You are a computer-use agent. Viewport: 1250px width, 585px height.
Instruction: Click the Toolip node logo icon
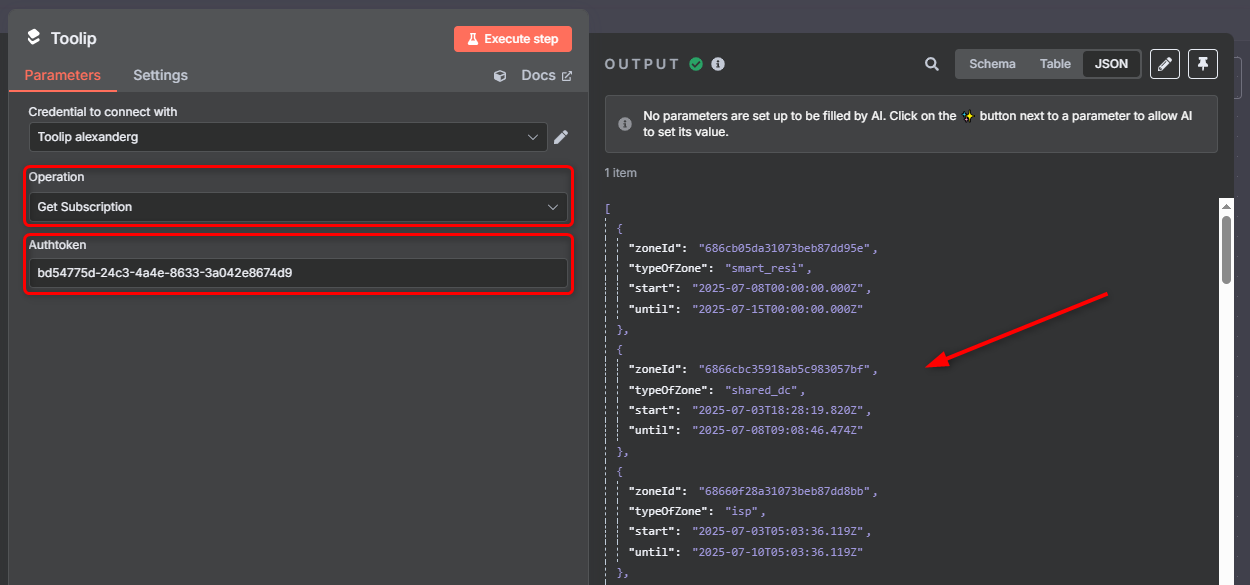(34, 38)
